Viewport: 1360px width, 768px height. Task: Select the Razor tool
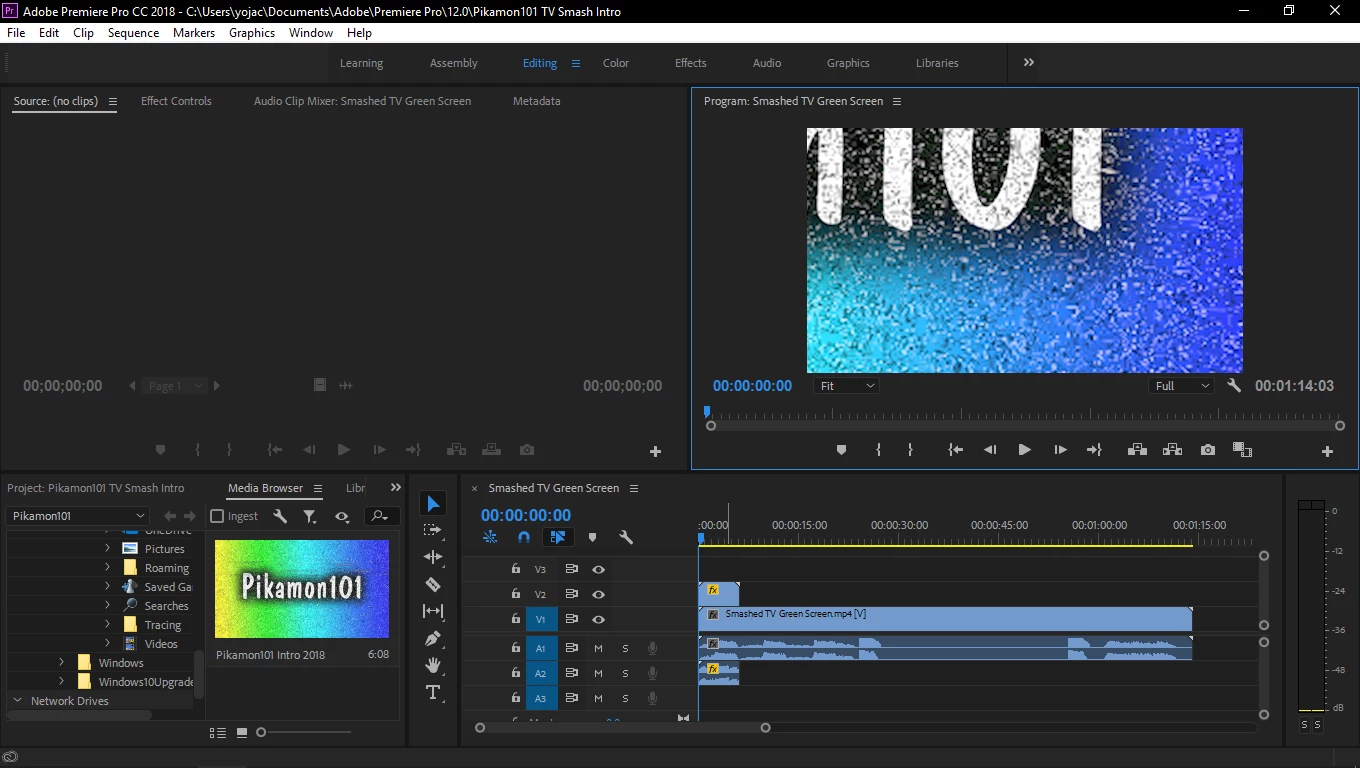(x=433, y=584)
